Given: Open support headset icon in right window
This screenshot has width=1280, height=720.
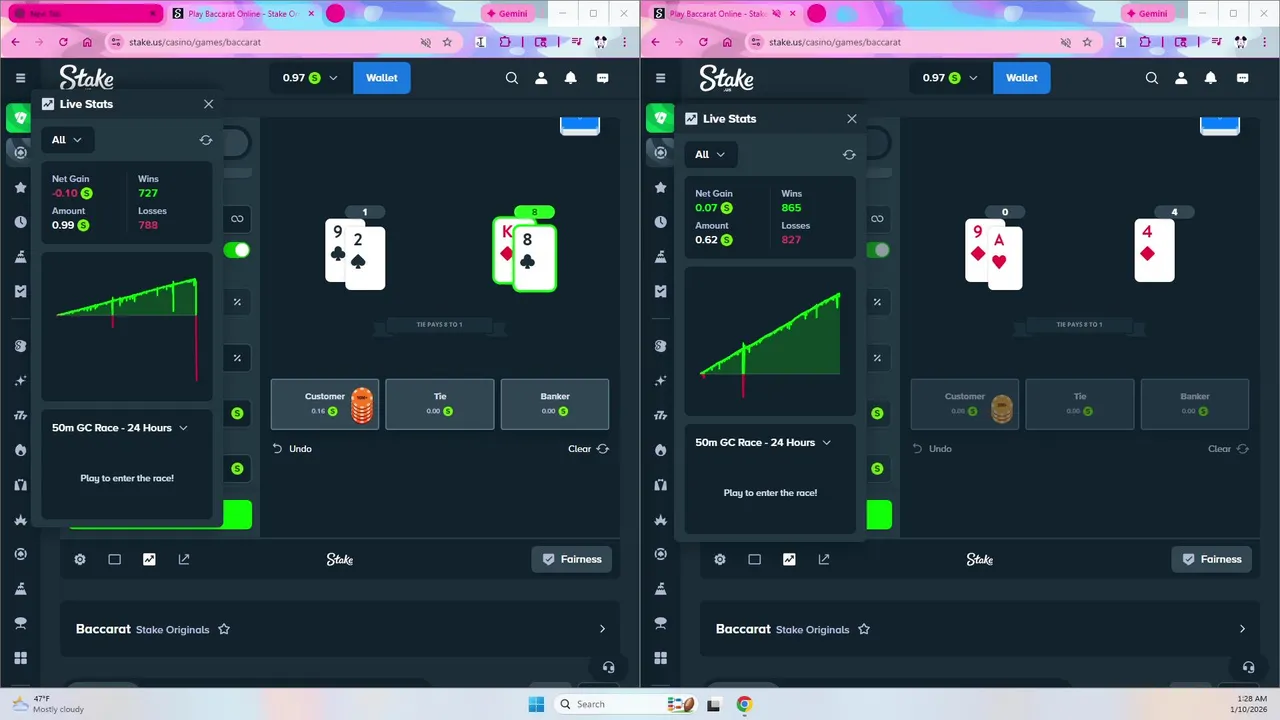Looking at the screenshot, I should point(1248,667).
